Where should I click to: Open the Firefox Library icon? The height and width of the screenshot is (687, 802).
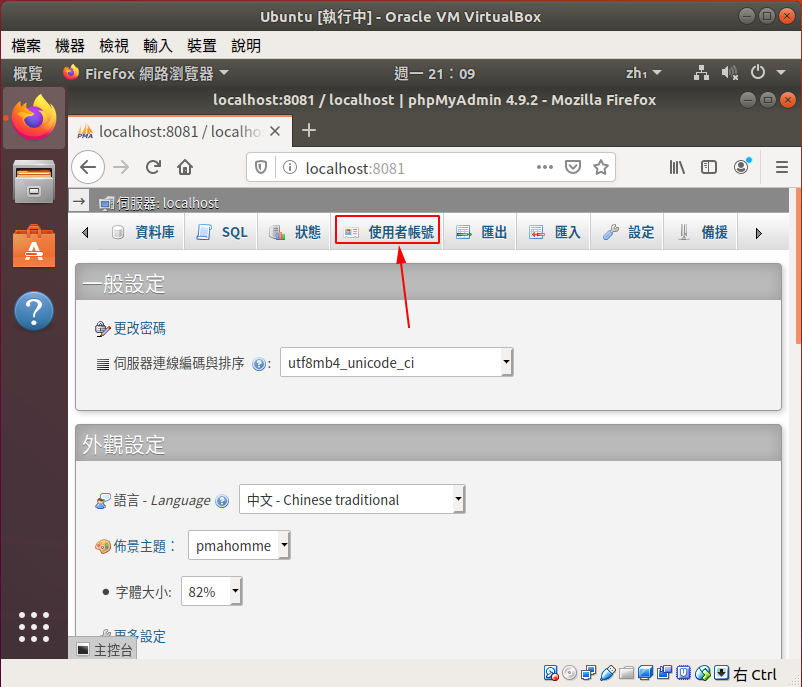[x=677, y=167]
